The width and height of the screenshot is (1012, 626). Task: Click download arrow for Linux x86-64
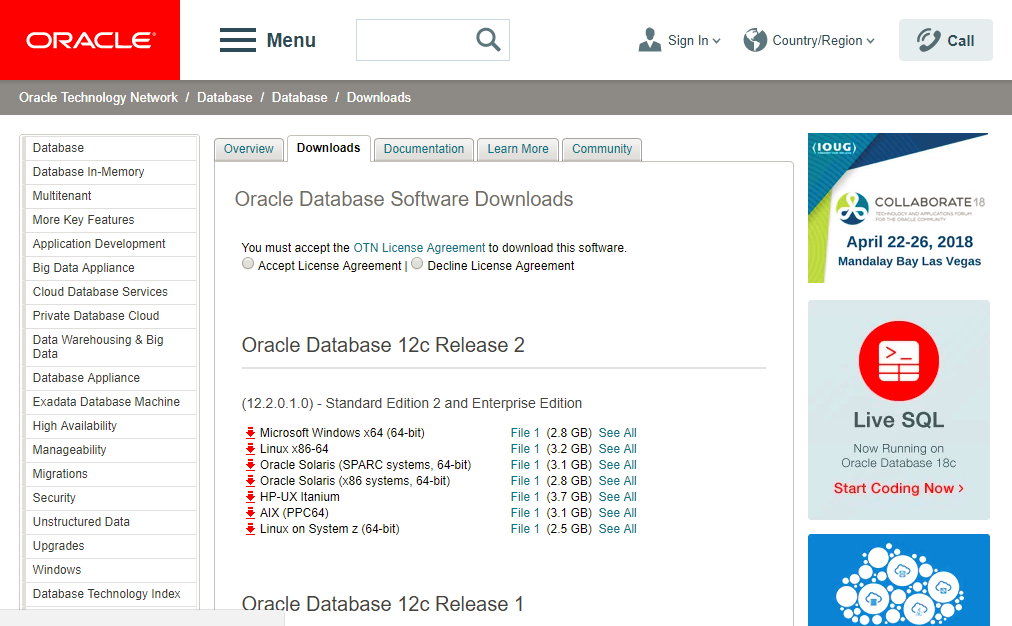[250, 449]
